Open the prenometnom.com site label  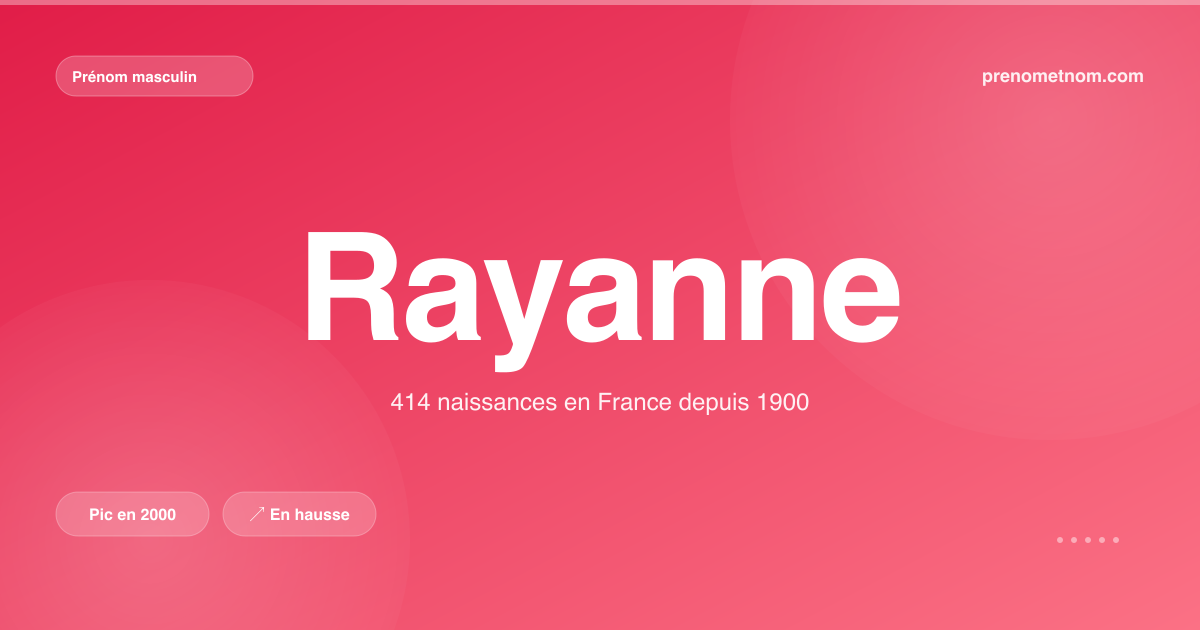1063,76
